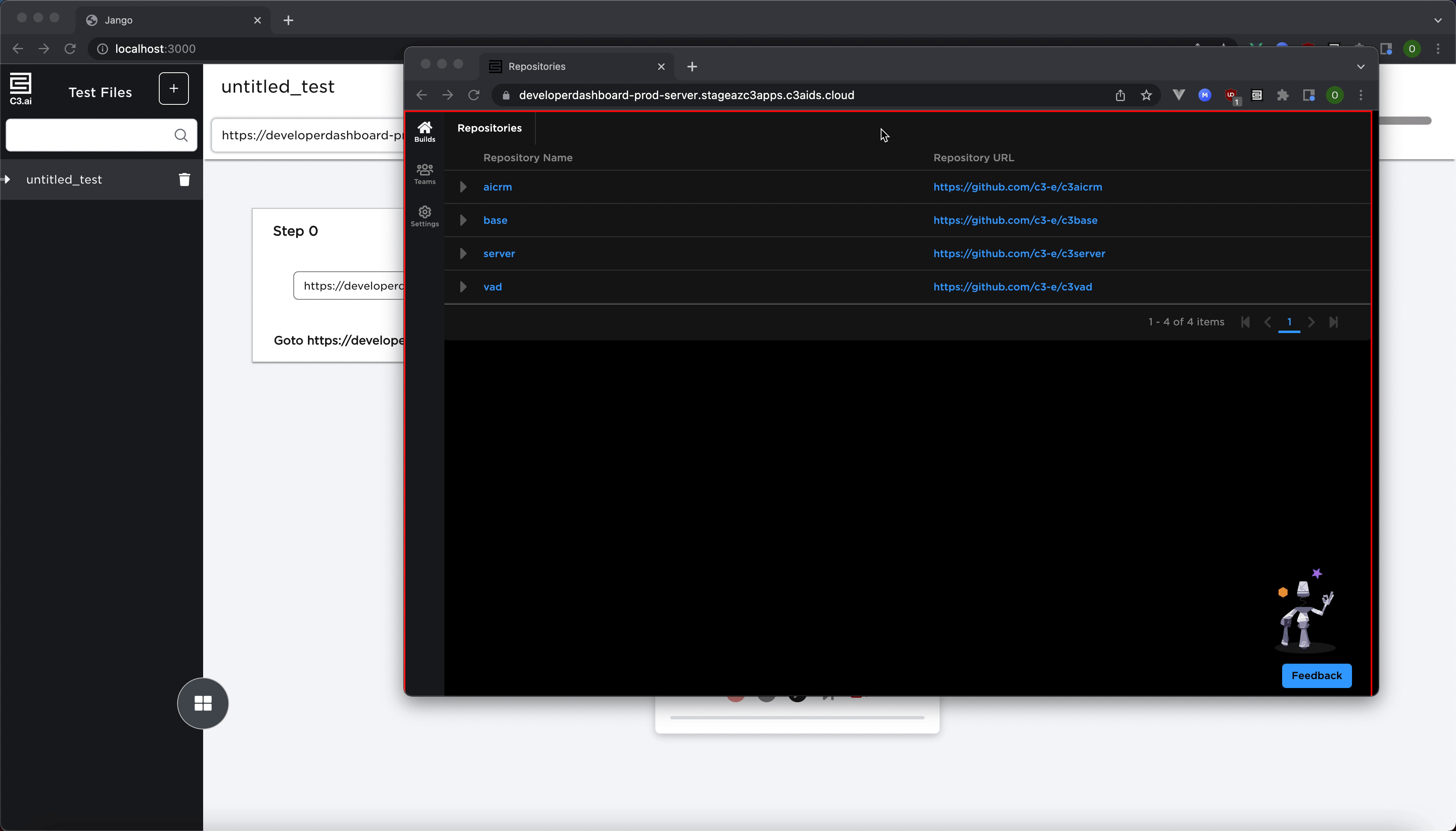The width and height of the screenshot is (1456, 831).
Task: Bookmark the page with the star icon
Action: 1146,95
